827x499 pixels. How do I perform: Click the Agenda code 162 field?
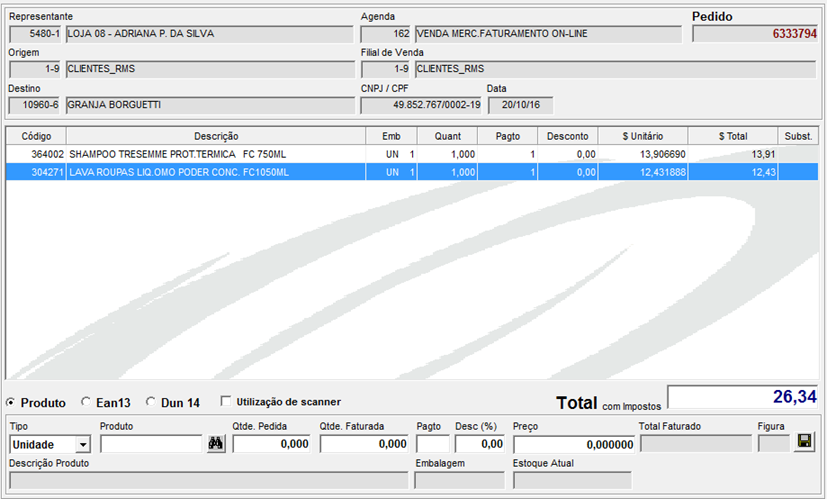tap(386, 34)
